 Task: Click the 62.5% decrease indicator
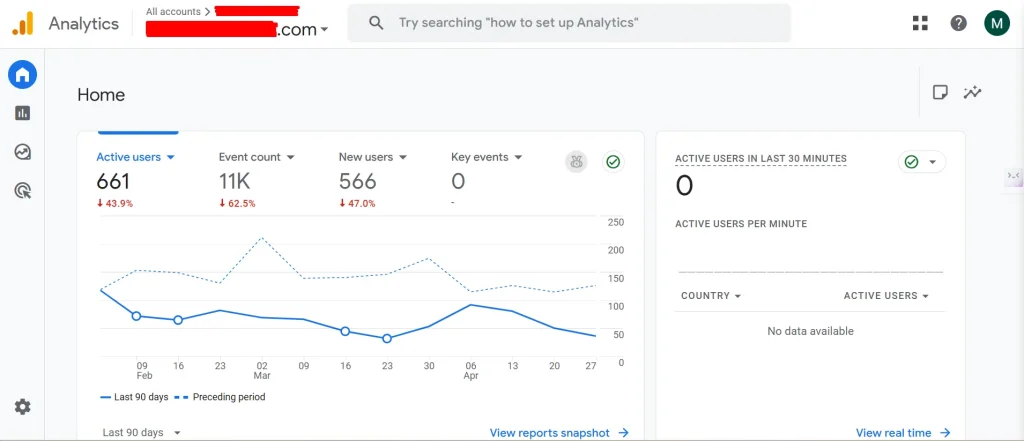point(237,203)
